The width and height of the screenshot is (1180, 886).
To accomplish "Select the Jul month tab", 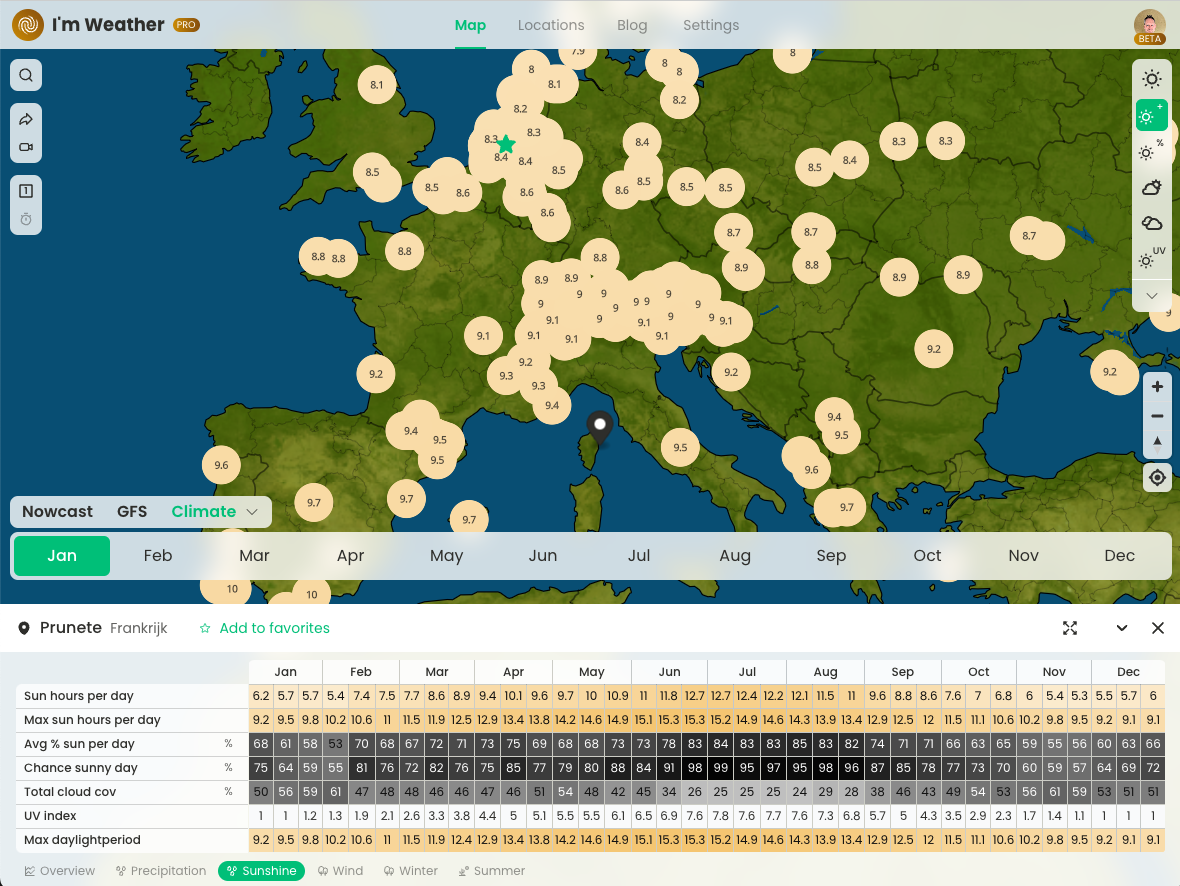I will point(639,555).
